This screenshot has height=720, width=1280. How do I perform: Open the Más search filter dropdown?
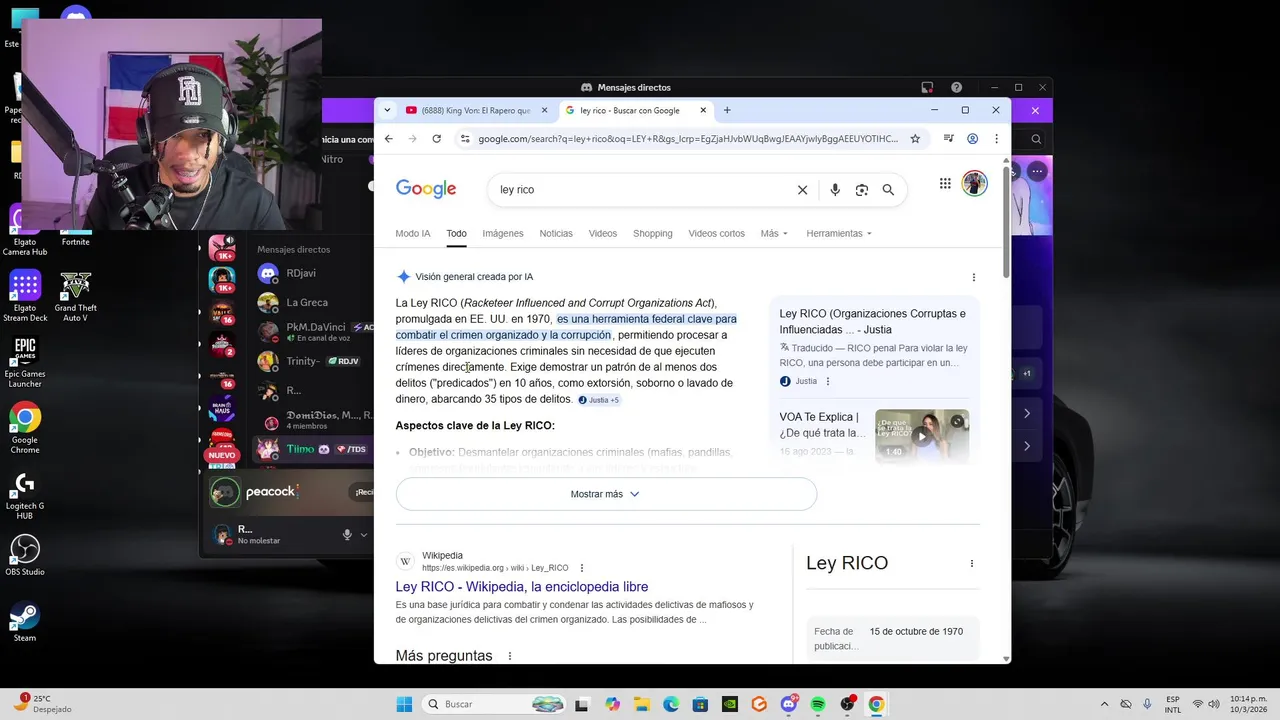tap(773, 233)
